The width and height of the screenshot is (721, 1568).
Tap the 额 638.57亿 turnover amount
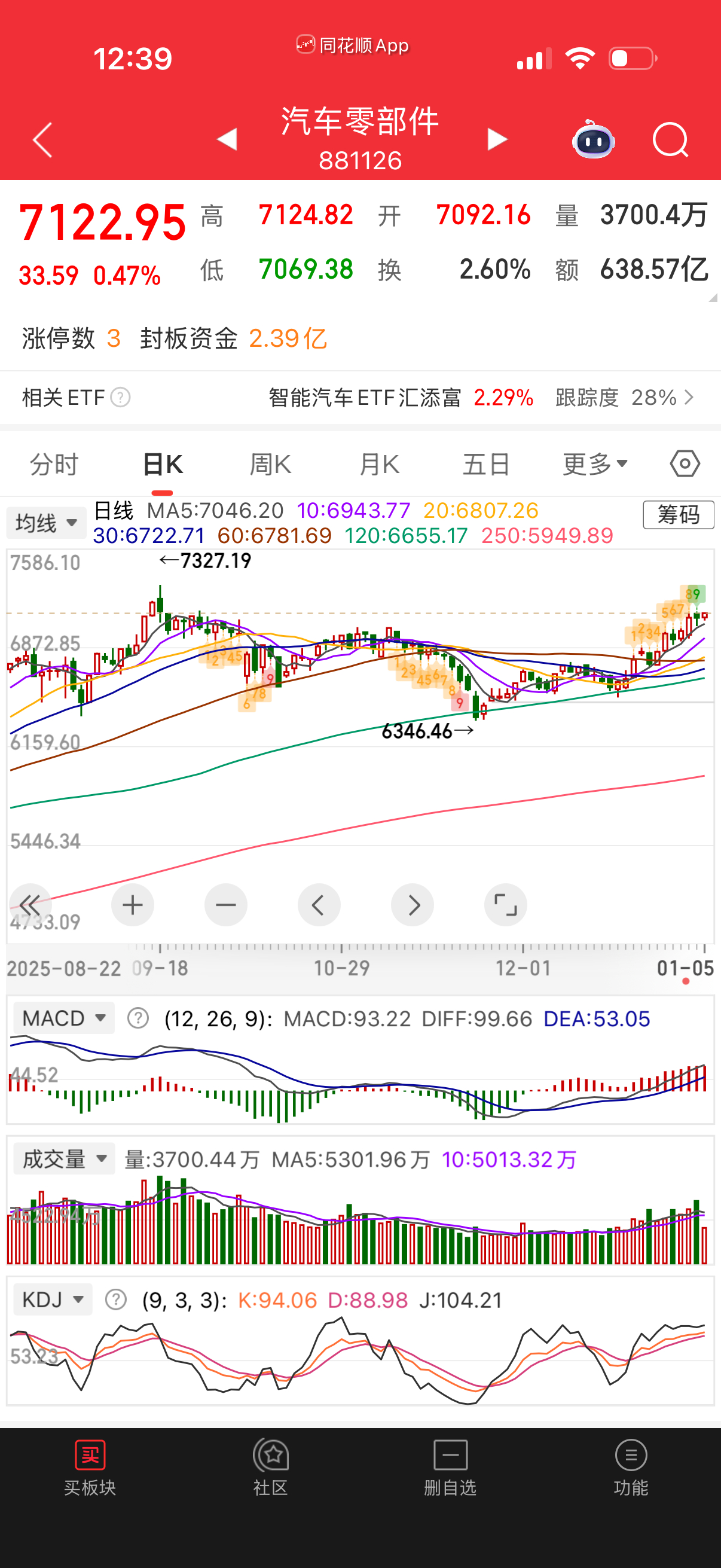pos(631,269)
